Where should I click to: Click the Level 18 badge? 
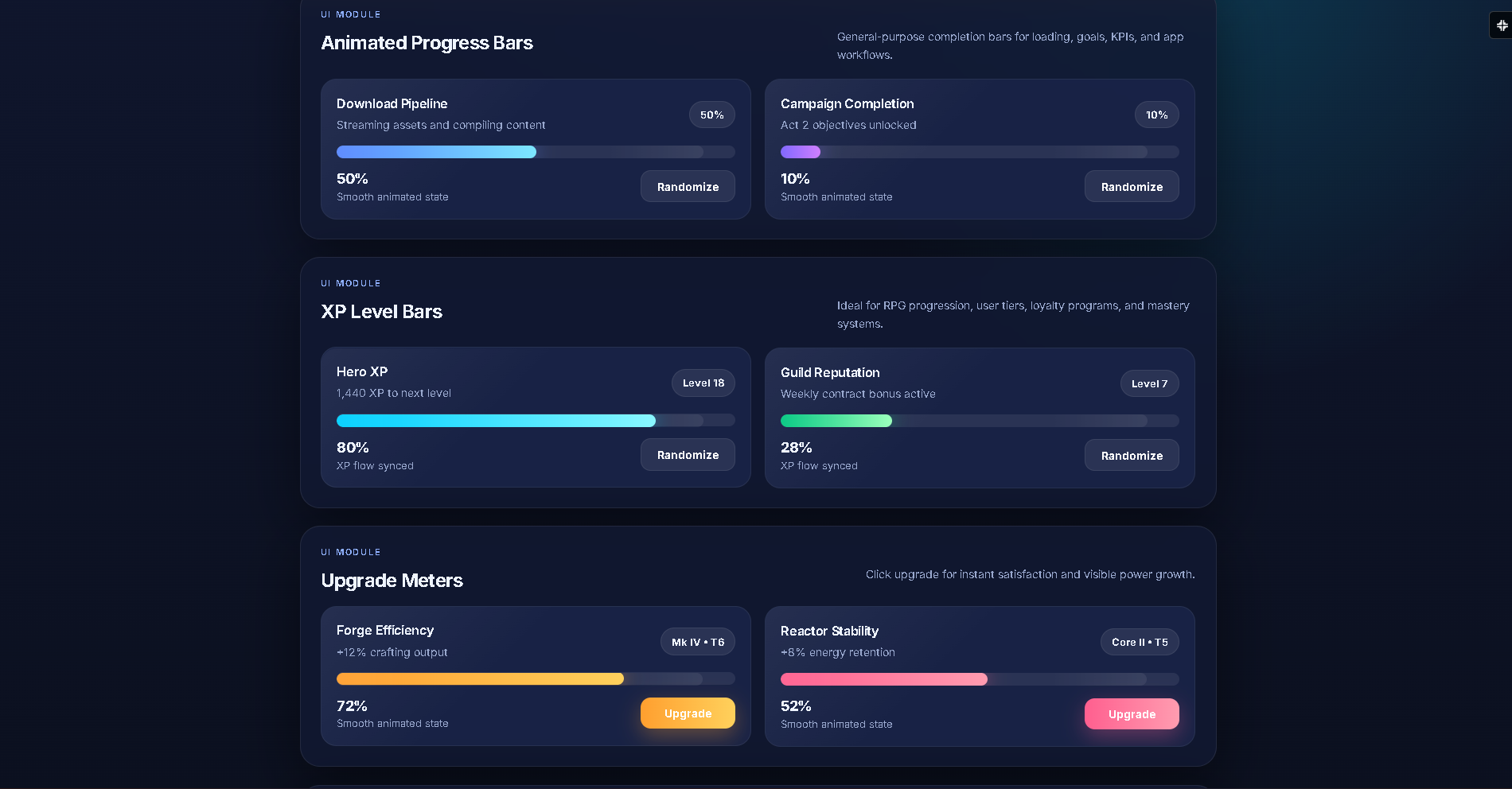pos(703,383)
